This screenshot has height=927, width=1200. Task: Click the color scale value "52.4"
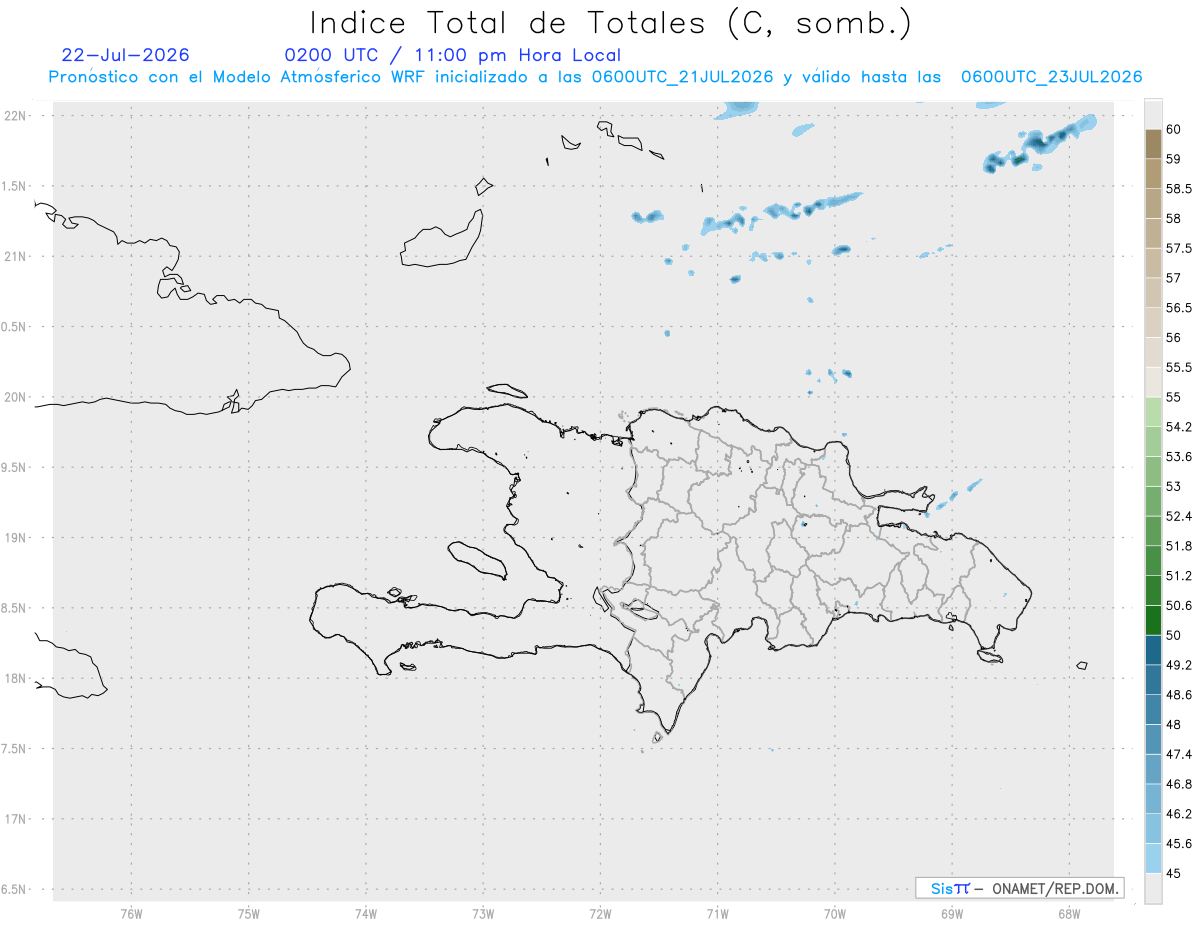pyautogui.click(x=1178, y=517)
